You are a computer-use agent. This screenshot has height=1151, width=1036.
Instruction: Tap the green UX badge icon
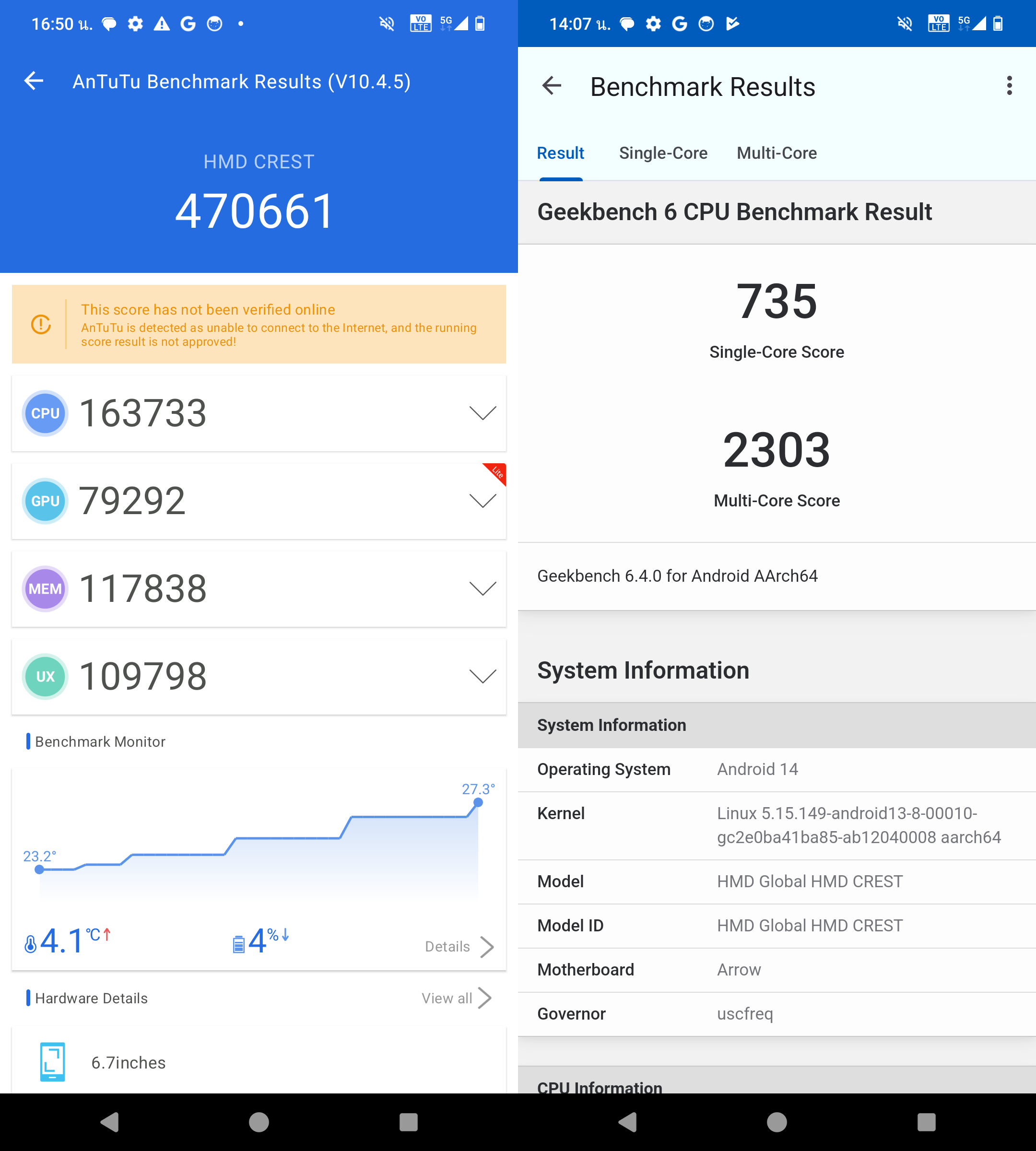tap(45, 676)
